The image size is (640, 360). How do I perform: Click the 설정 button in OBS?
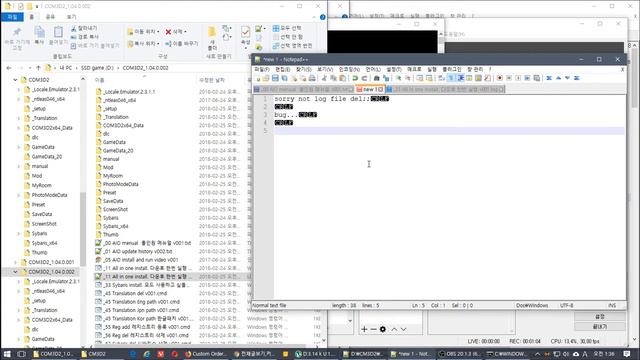tap(600, 317)
